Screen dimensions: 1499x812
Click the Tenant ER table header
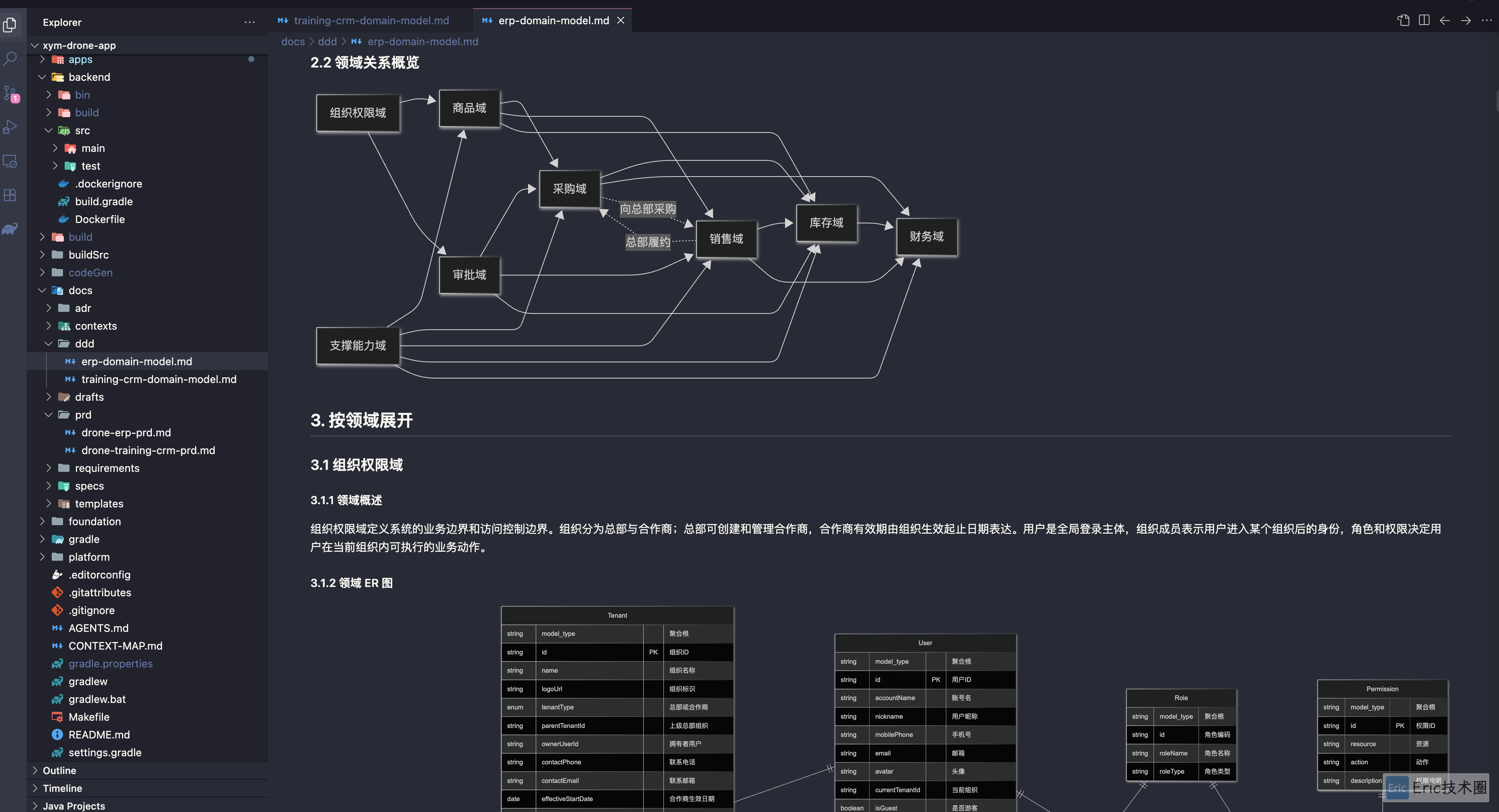[x=617, y=615]
